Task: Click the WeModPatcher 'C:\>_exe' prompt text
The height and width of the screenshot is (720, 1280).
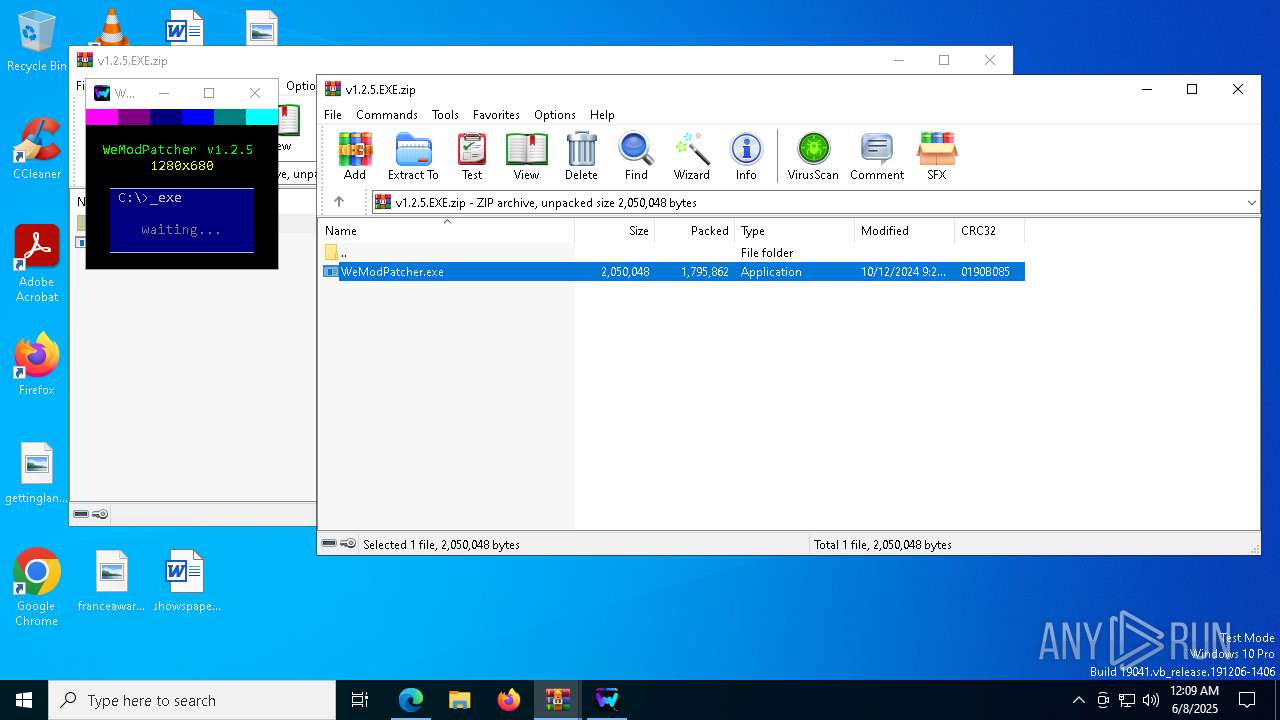Action: point(150,198)
